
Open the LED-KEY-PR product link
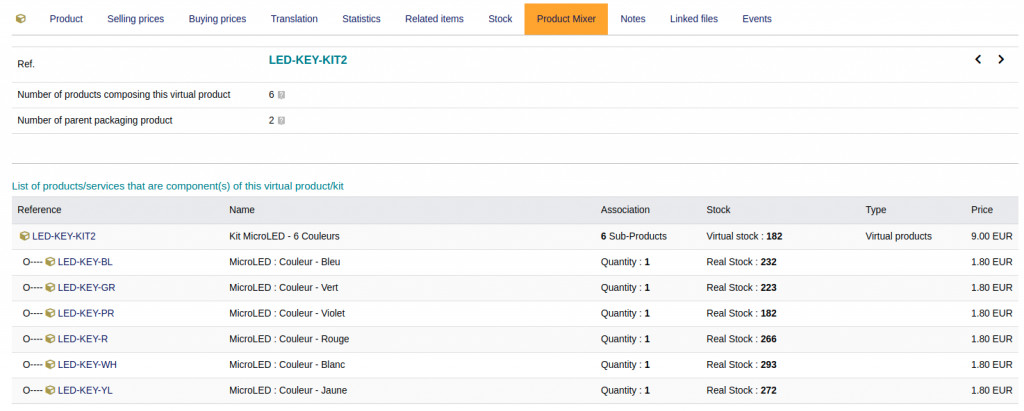(86, 314)
